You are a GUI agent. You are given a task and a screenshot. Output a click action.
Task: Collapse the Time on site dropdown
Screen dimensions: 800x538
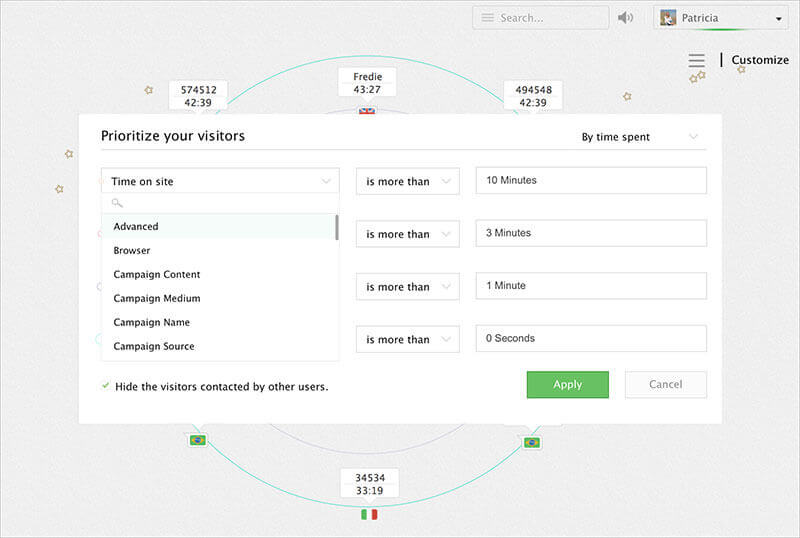pos(220,181)
